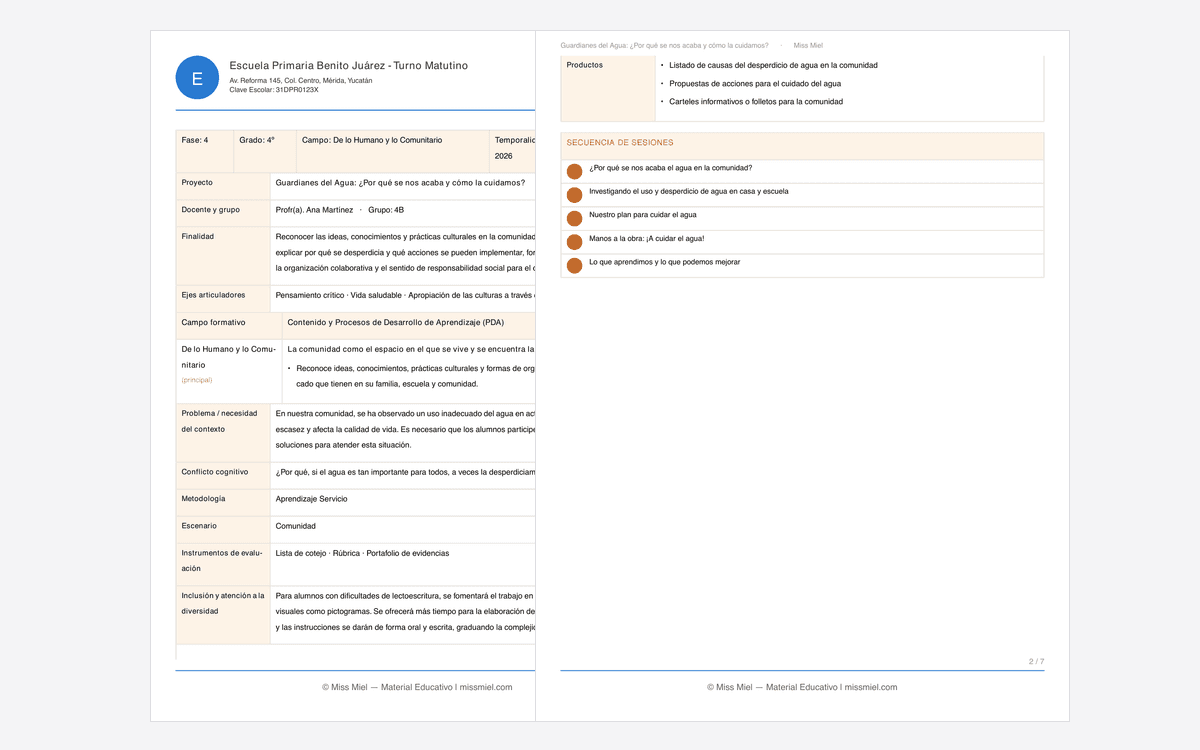Viewport: 1200px width, 750px height.
Task: Click 'Carteles informativos o folletos para la comunidad'
Action: pos(756,102)
